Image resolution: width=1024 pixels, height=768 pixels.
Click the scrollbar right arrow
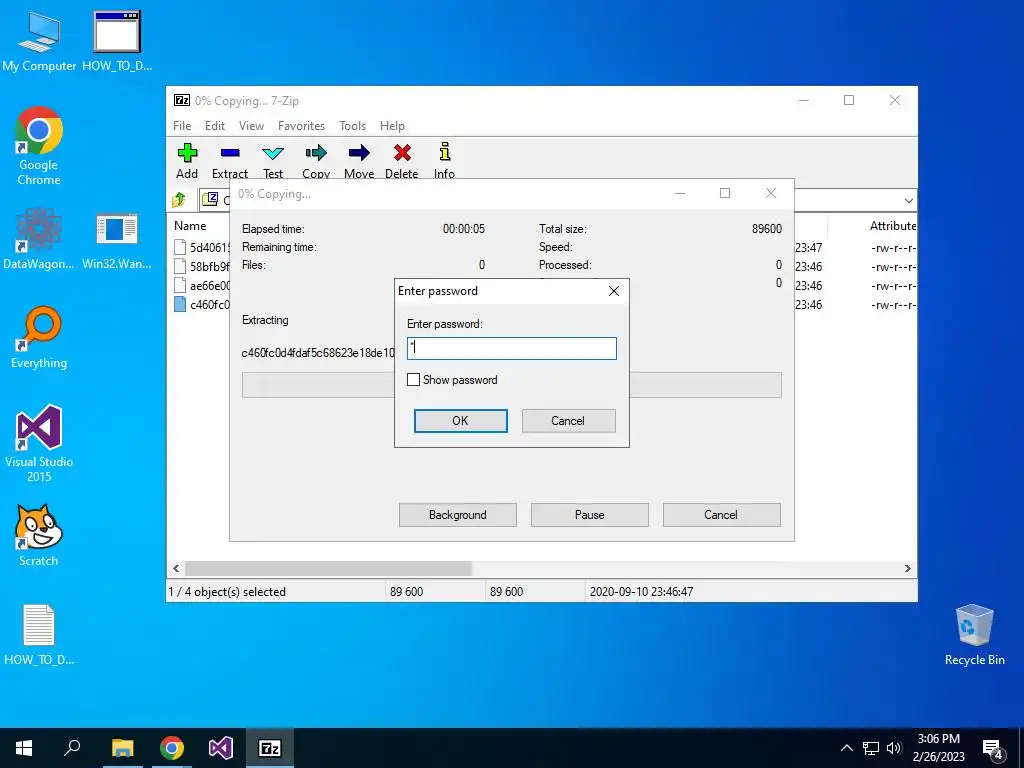point(908,568)
